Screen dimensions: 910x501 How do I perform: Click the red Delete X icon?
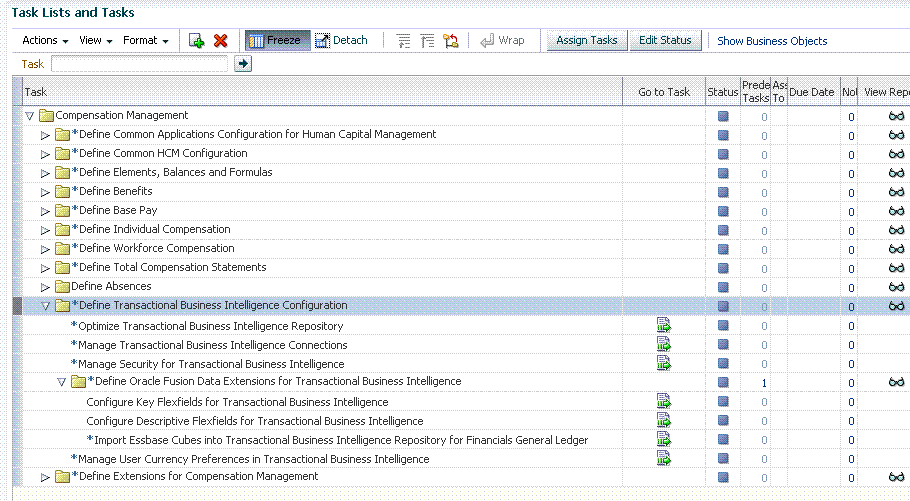[221, 41]
